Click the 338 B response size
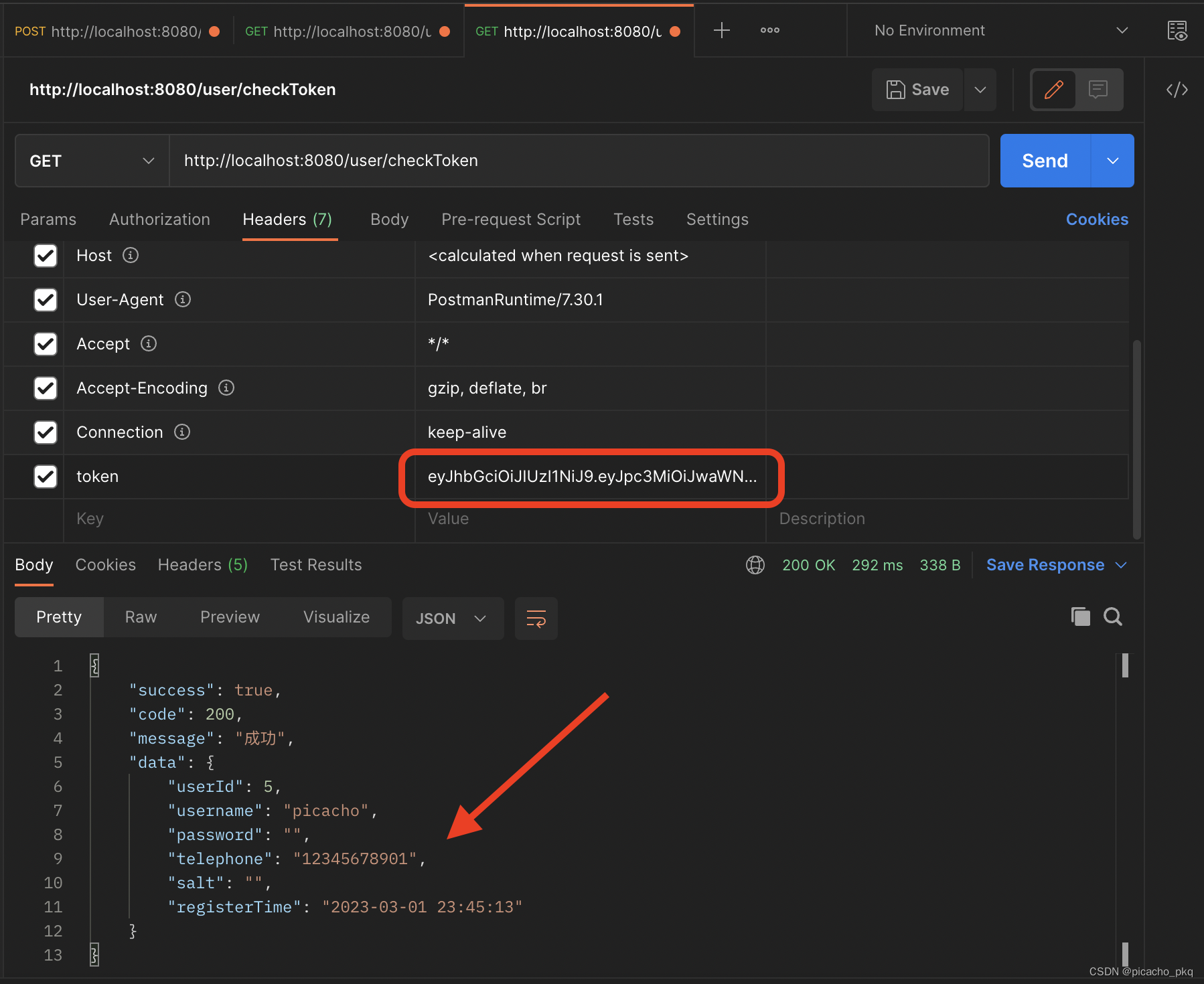The width and height of the screenshot is (1204, 984). click(940, 565)
